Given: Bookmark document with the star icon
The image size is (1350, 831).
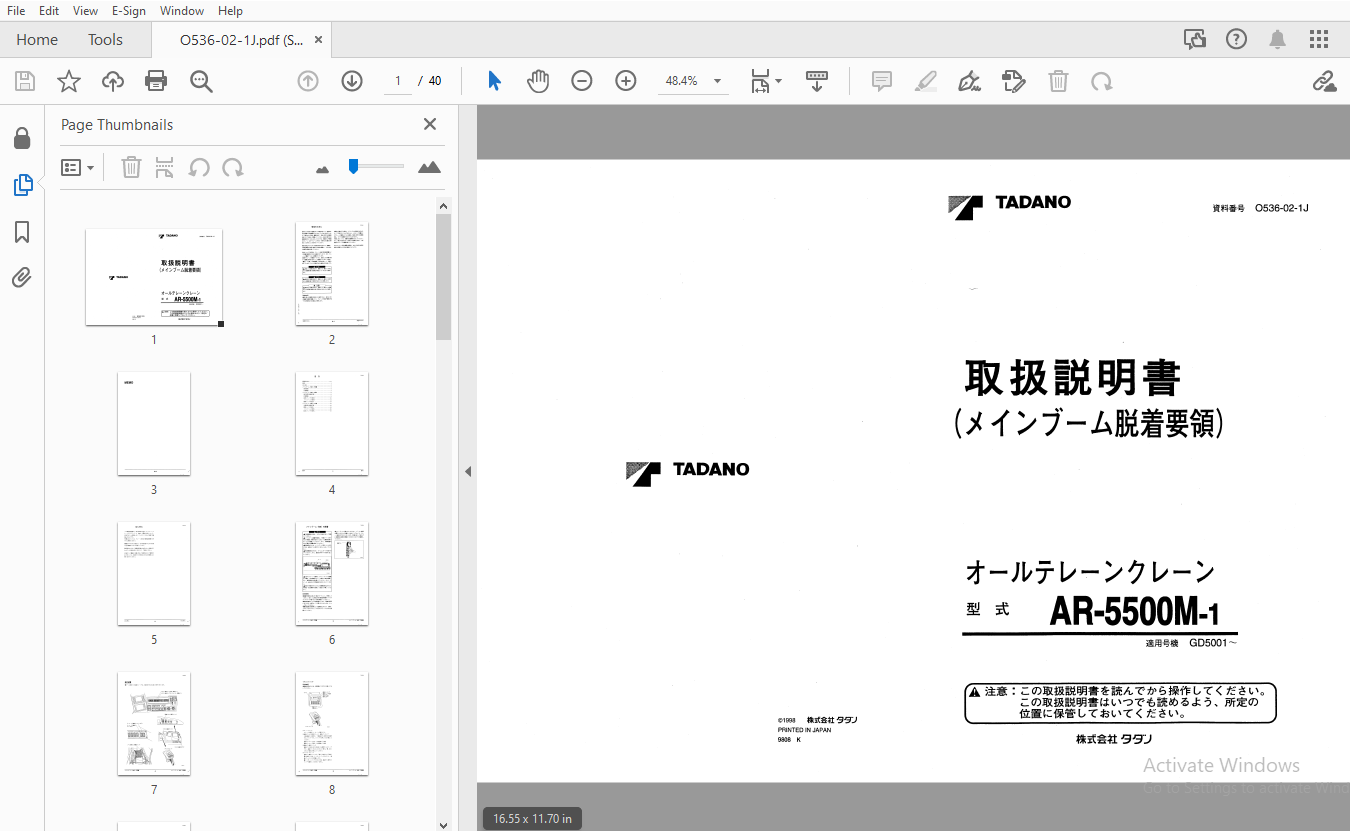Looking at the screenshot, I should click(69, 81).
